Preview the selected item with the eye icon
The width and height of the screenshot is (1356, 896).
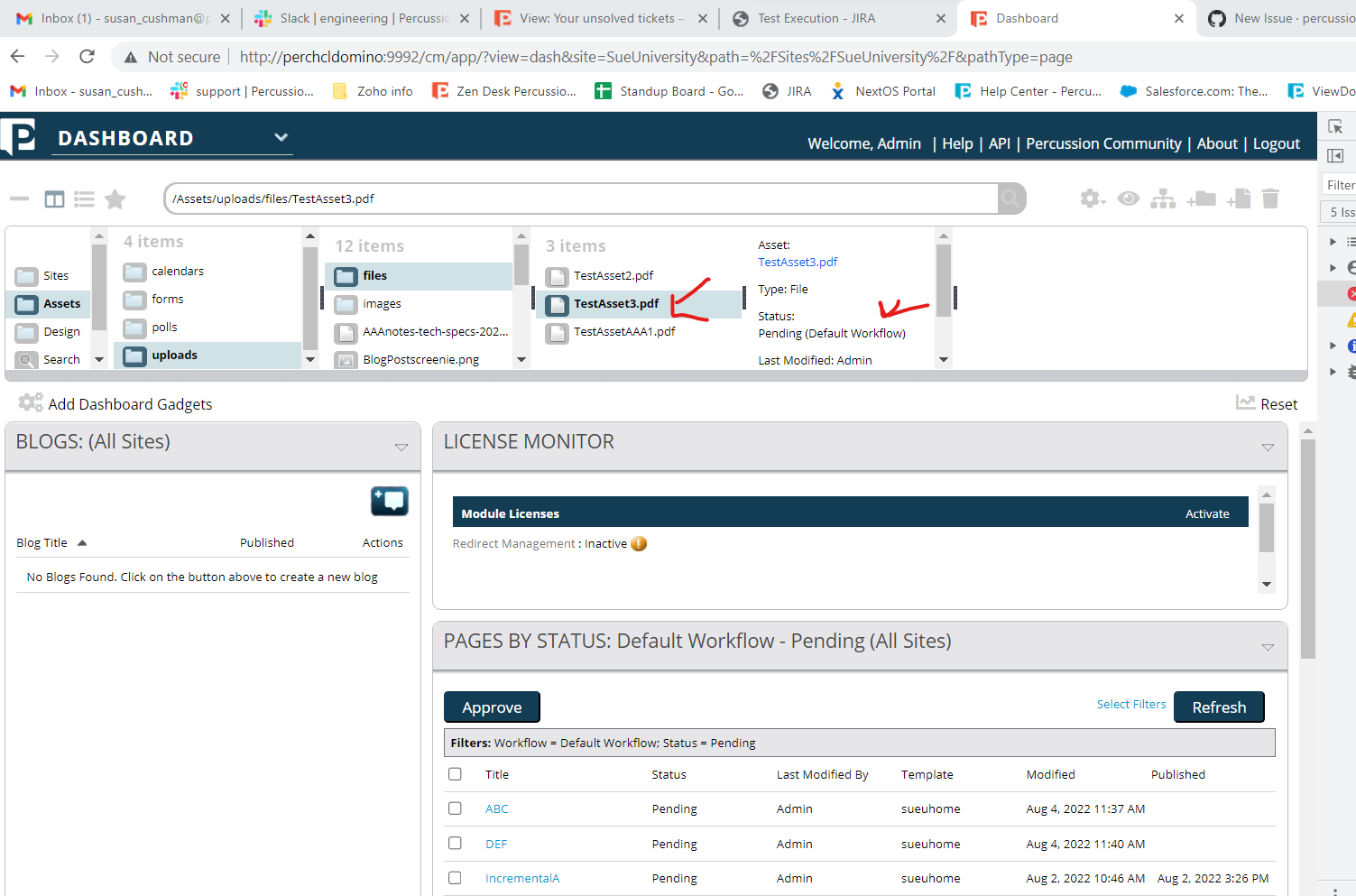pos(1128,199)
